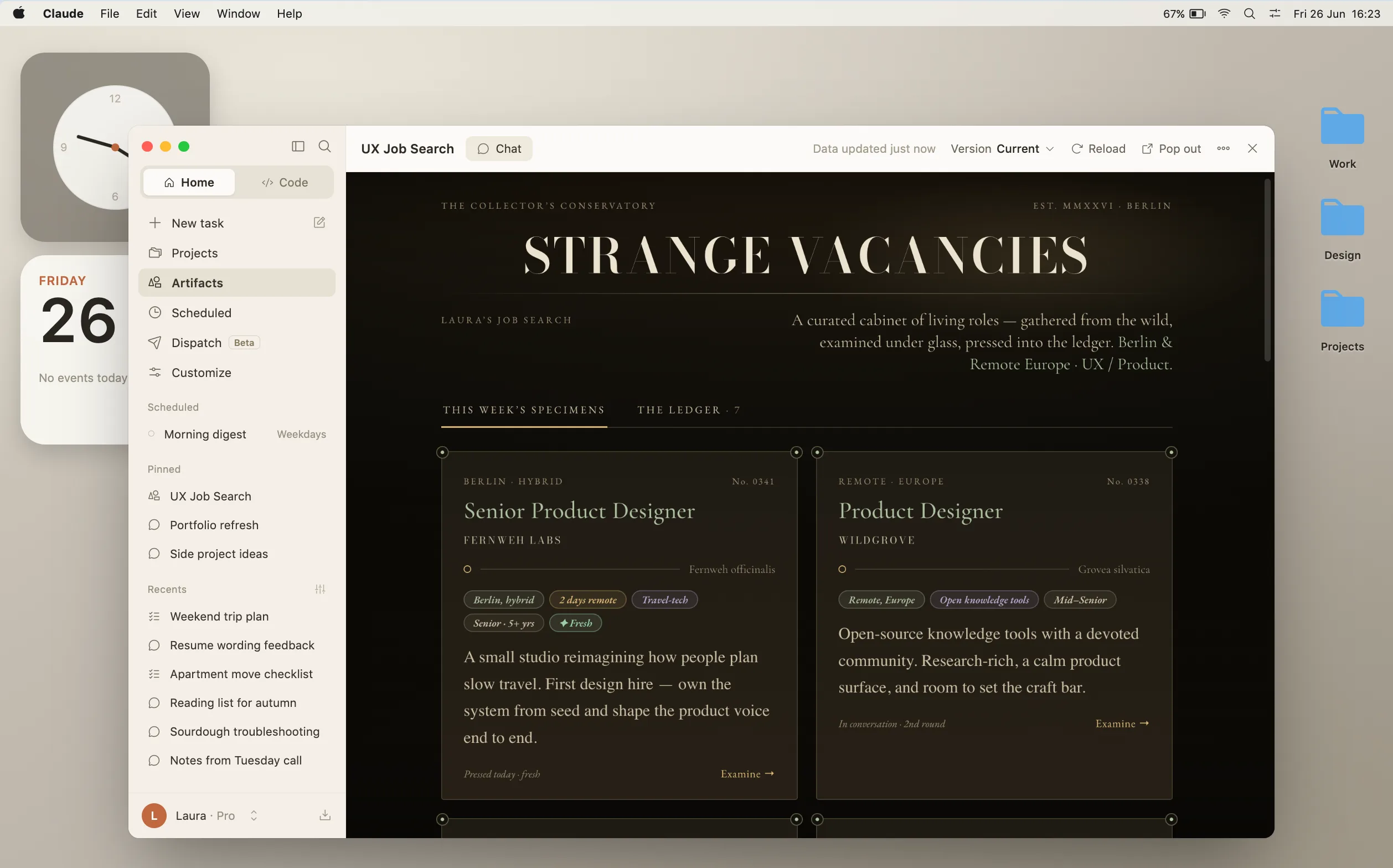Expand the Laura Pro account switcher

(x=254, y=815)
